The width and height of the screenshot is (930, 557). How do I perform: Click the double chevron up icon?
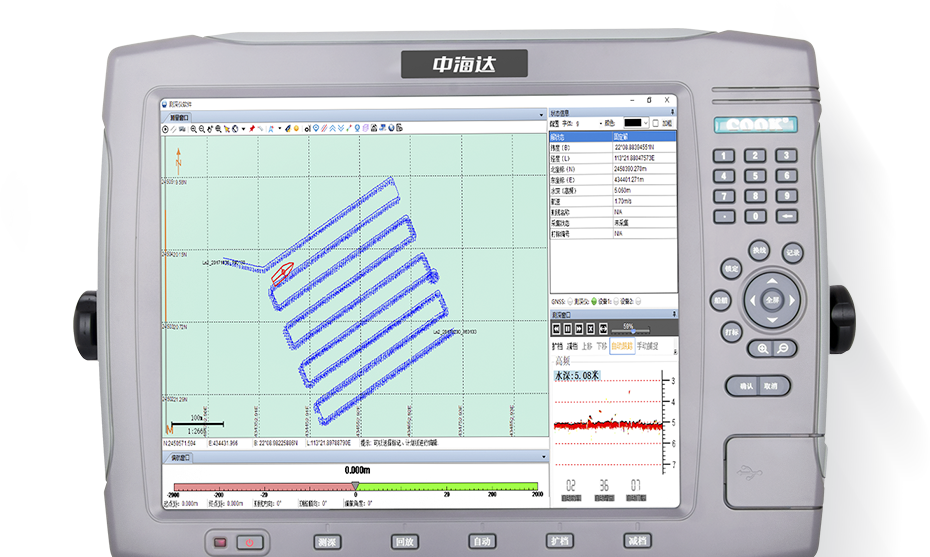click(332, 129)
